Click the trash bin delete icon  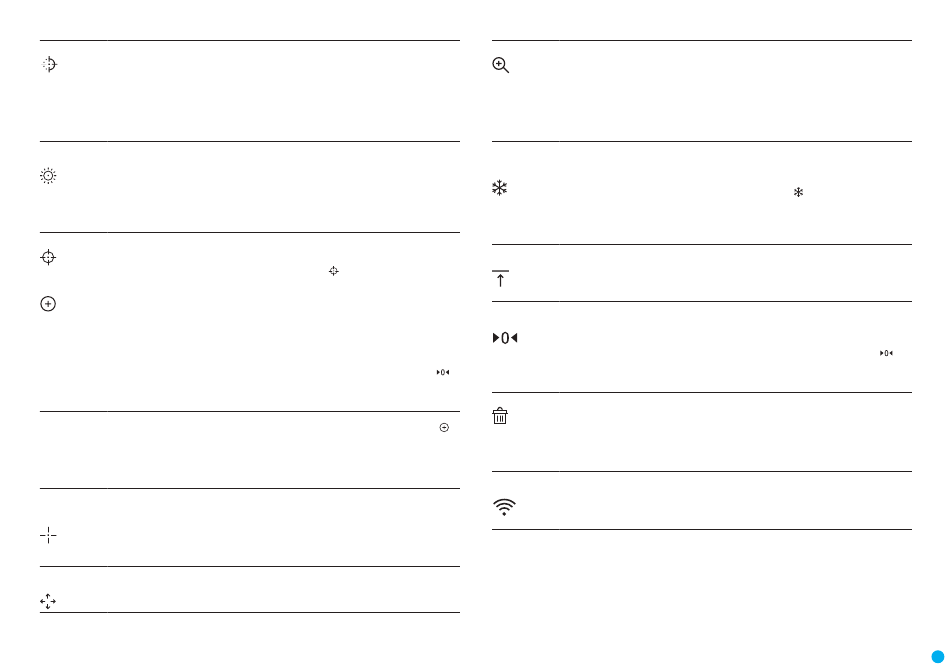[x=500, y=416]
